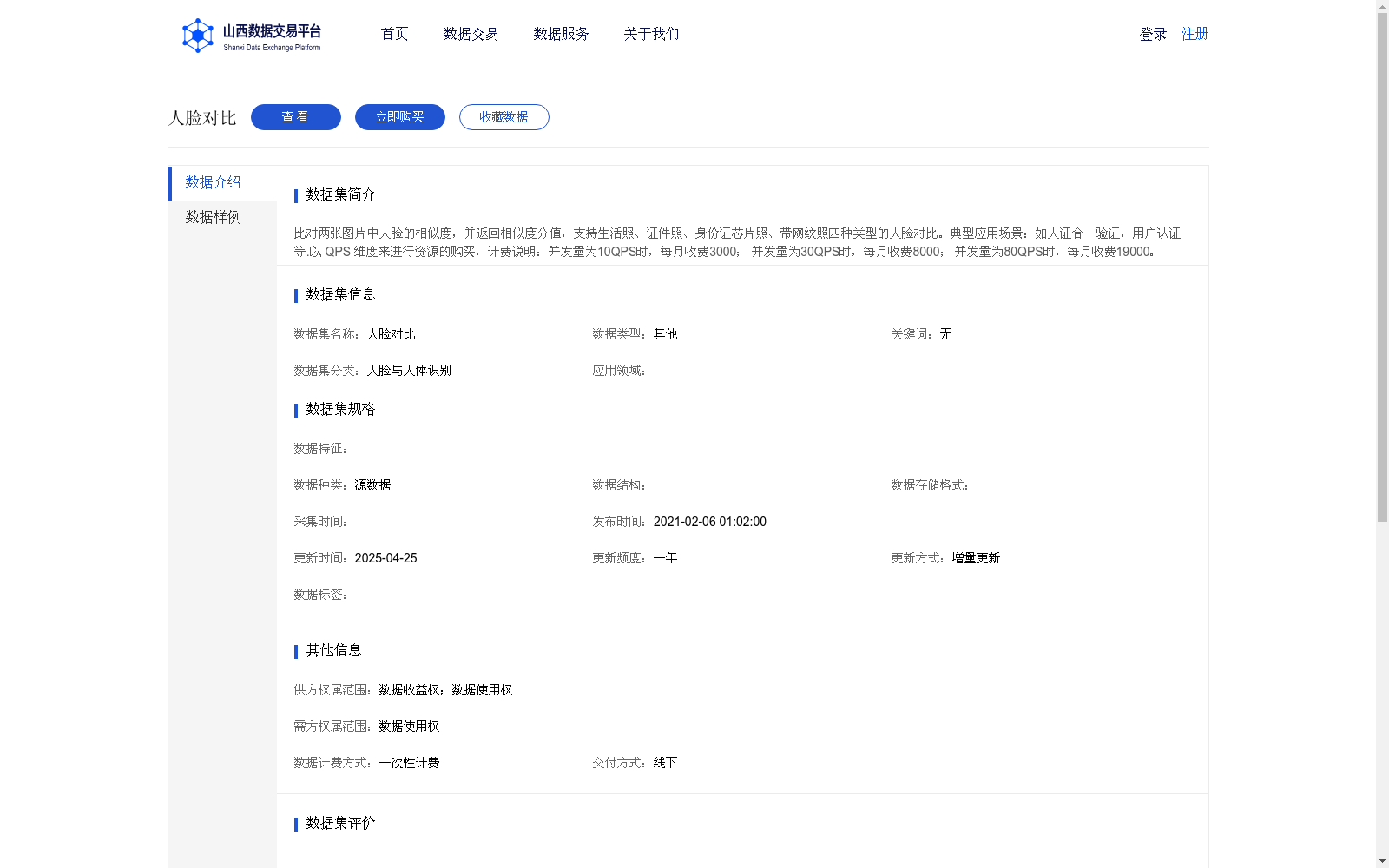
Task: Click the 数据存储格式 label
Action: pos(930,485)
